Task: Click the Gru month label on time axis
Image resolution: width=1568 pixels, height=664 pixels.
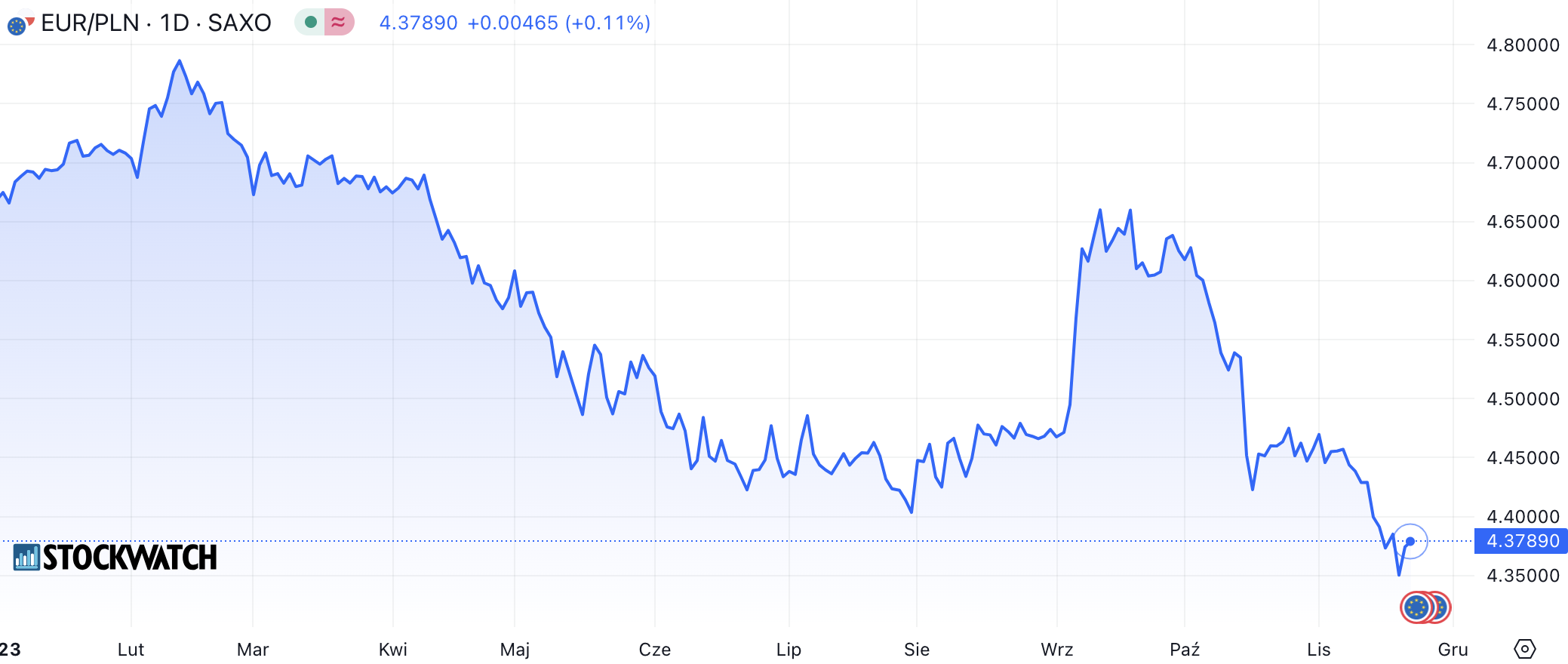Action: pyautogui.click(x=1453, y=650)
